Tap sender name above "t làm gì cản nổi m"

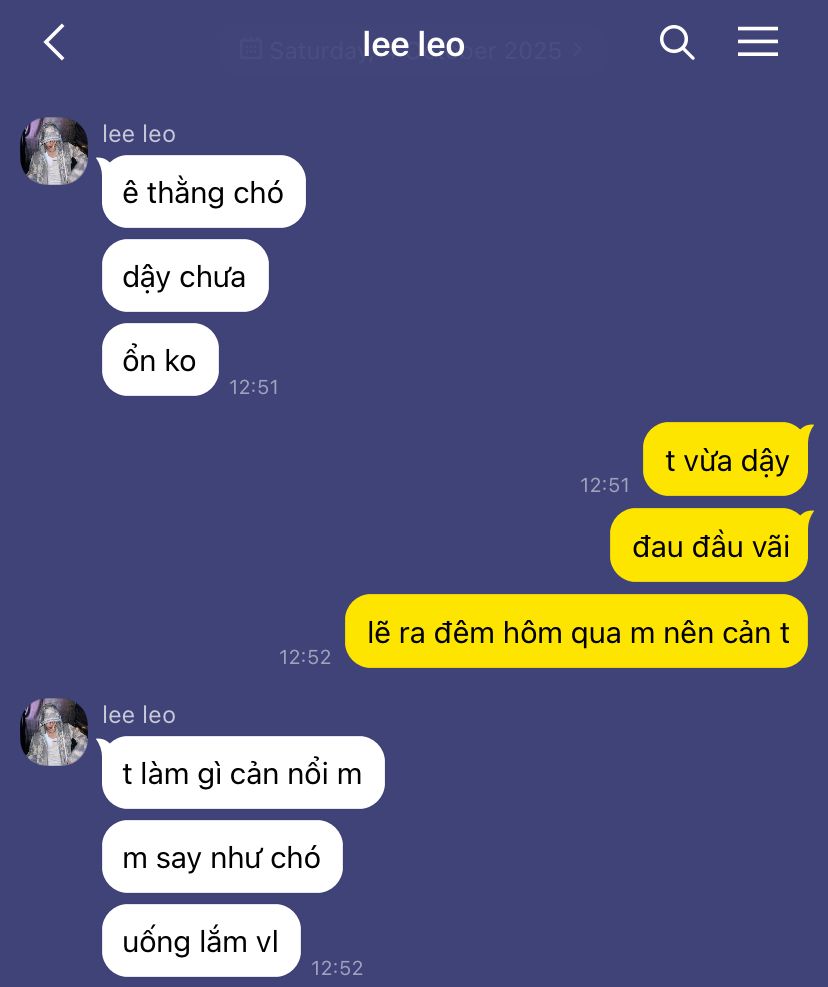click(139, 715)
